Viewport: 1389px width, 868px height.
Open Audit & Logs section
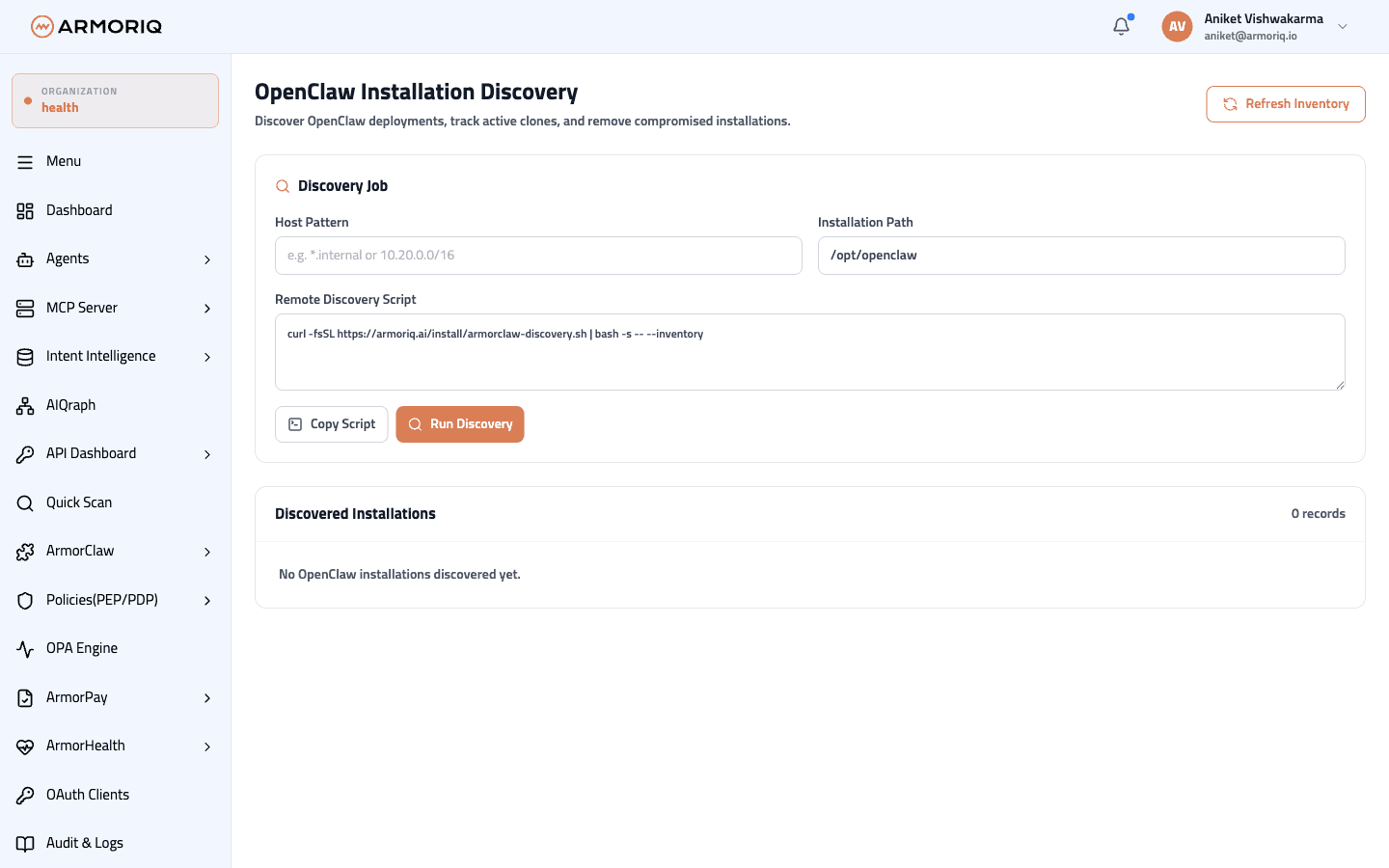115,843
